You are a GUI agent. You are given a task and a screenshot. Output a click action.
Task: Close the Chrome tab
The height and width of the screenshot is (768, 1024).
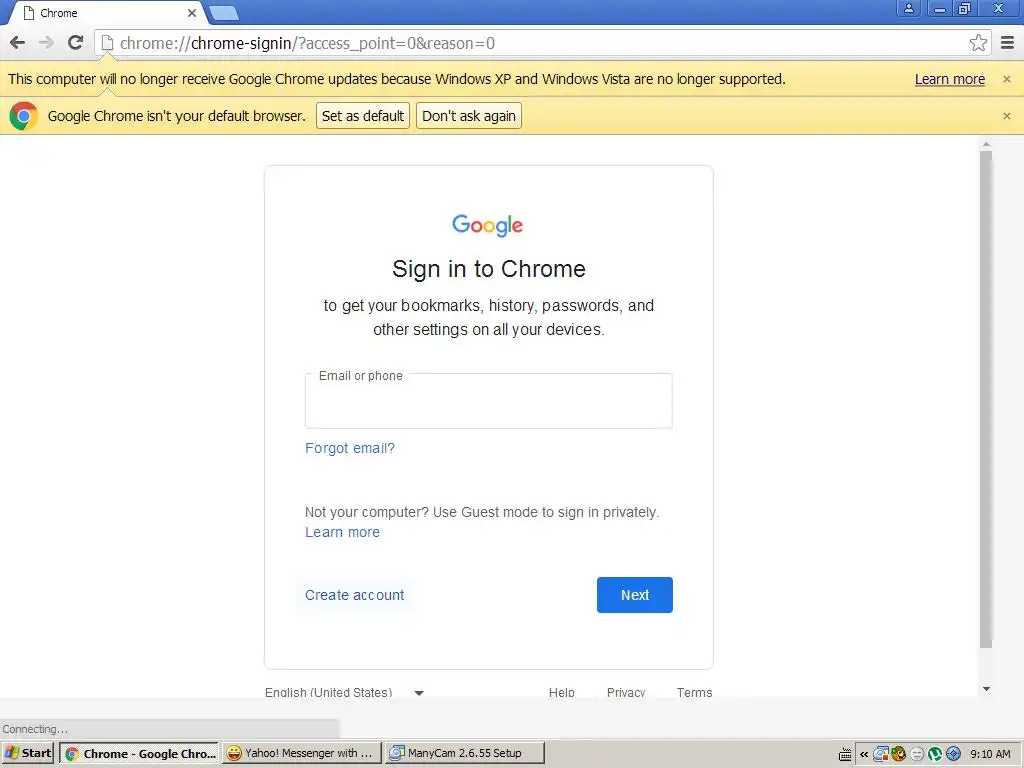pos(192,13)
